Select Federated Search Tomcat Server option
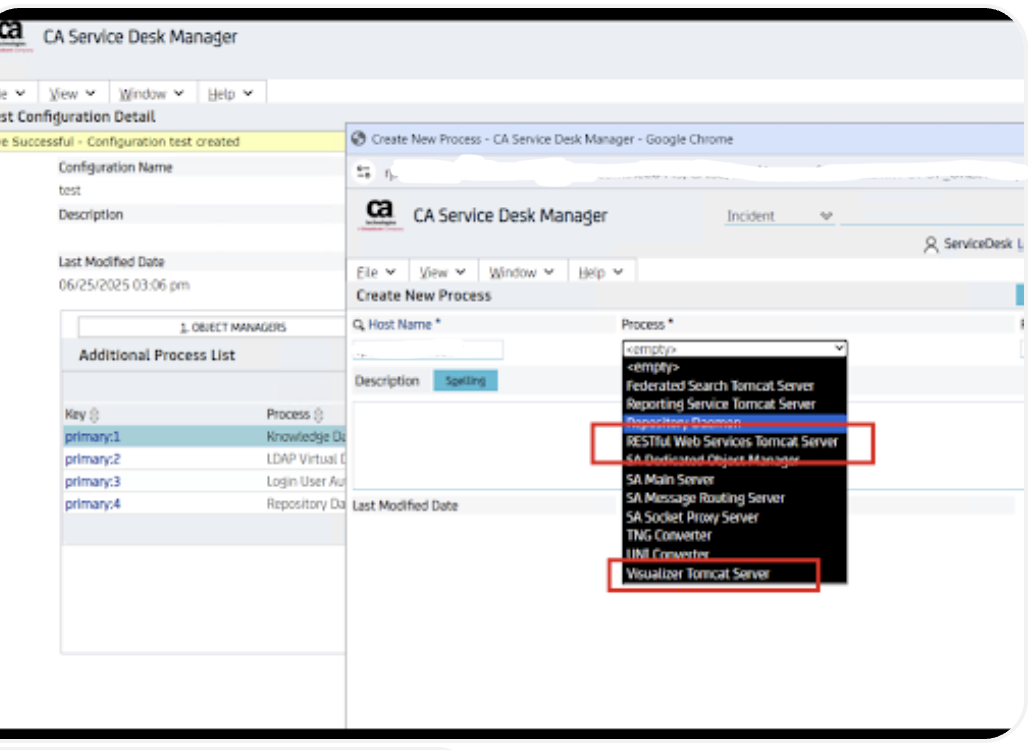Screen dimensions: 1034x750 pyautogui.click(x=720, y=386)
